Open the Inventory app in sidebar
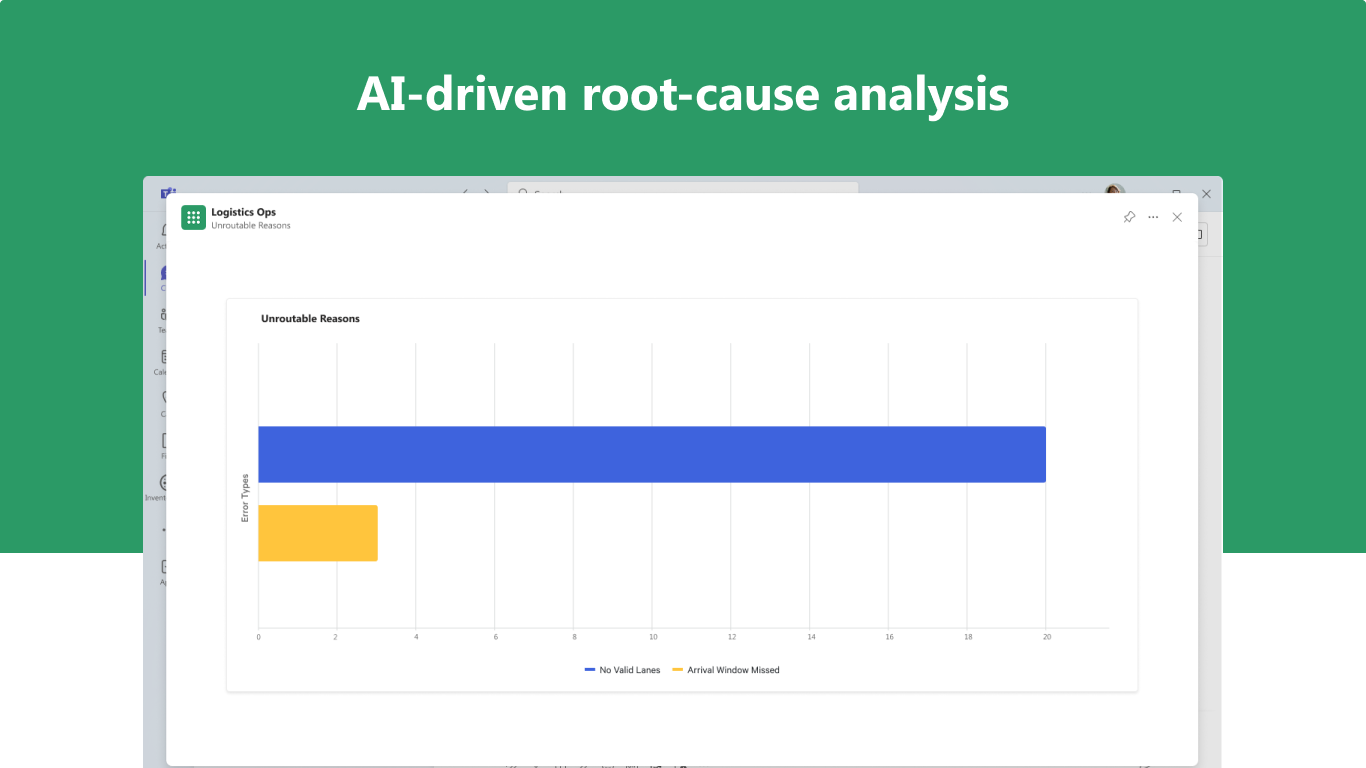Image resolution: width=1366 pixels, height=768 pixels. coord(158,488)
